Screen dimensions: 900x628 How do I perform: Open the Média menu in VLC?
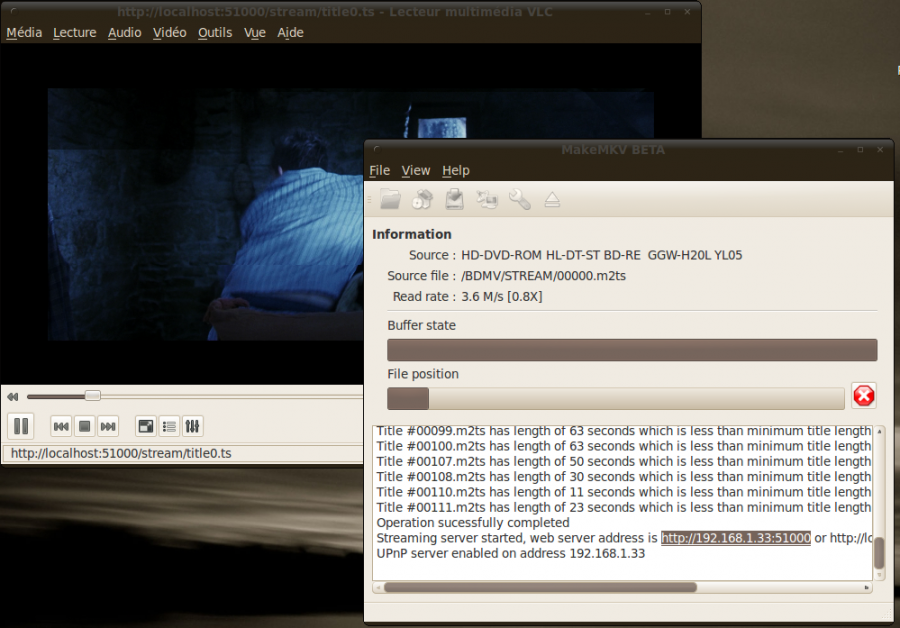pos(24,33)
